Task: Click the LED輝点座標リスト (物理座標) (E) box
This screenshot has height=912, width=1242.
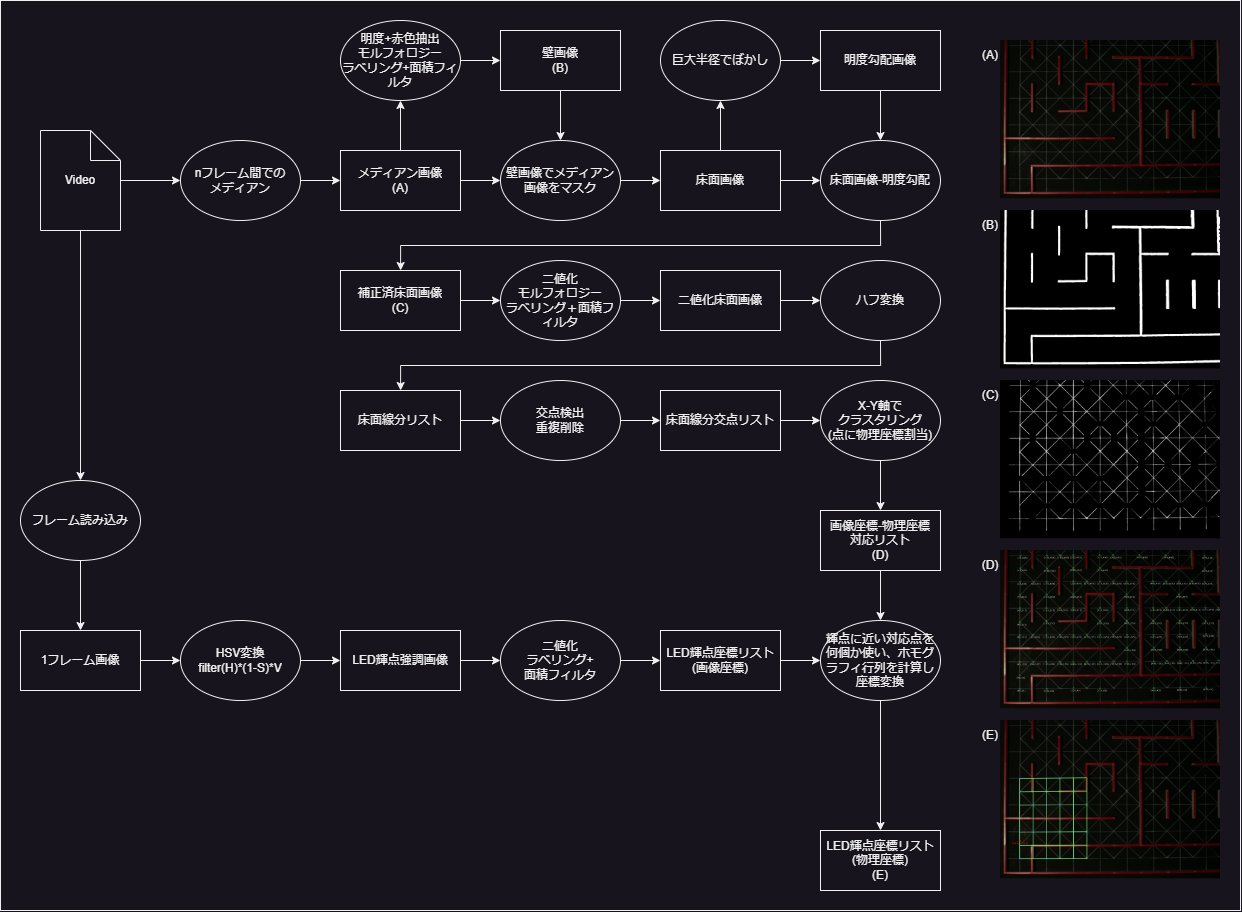Action: point(880,859)
